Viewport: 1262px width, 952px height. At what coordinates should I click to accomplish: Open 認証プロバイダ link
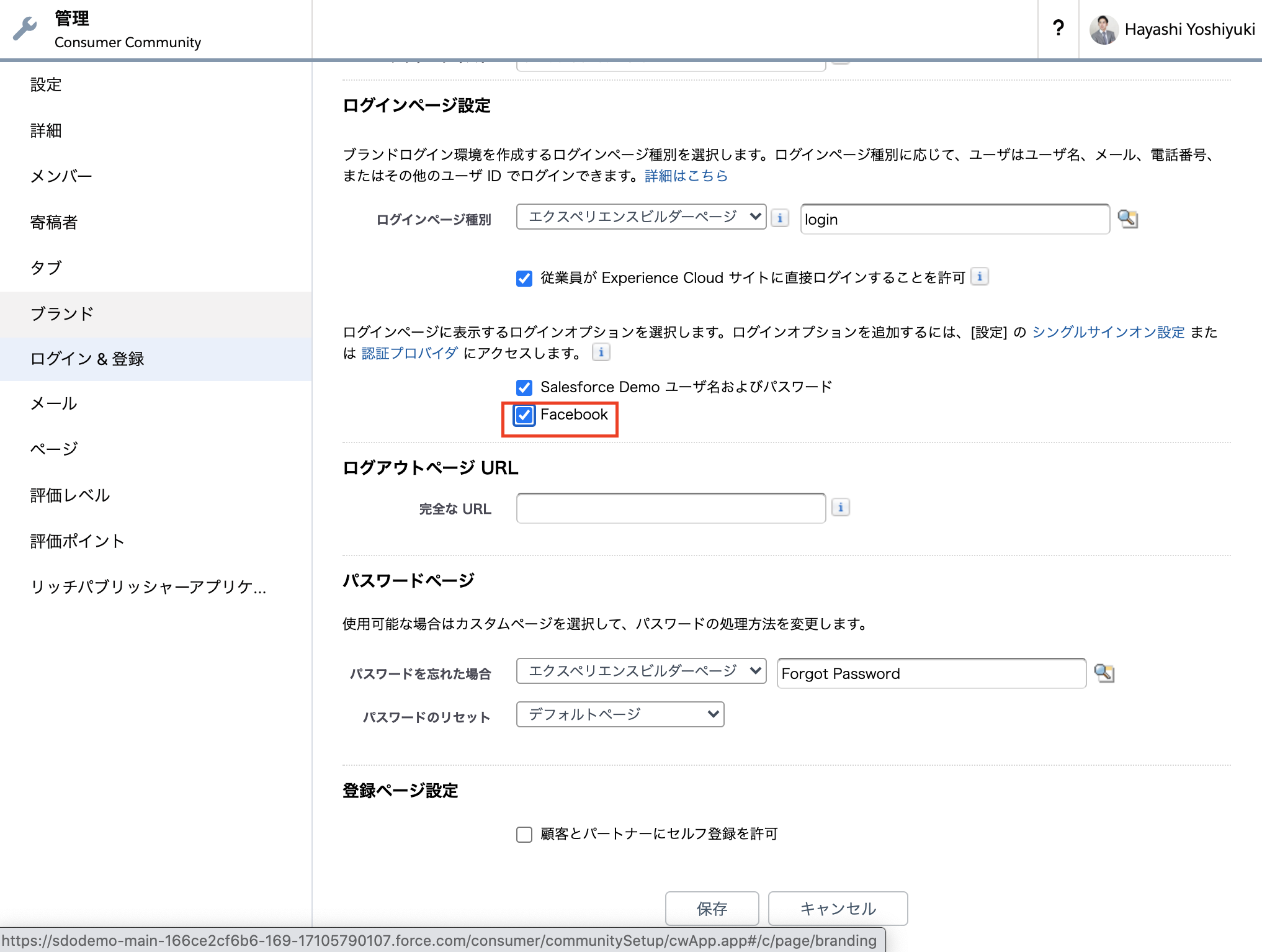[409, 354]
